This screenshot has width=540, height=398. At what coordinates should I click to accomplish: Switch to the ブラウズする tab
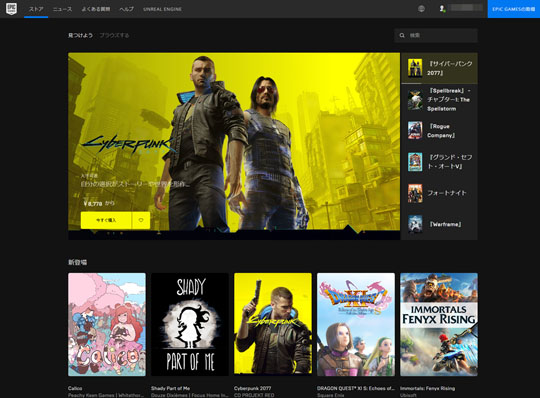click(114, 35)
